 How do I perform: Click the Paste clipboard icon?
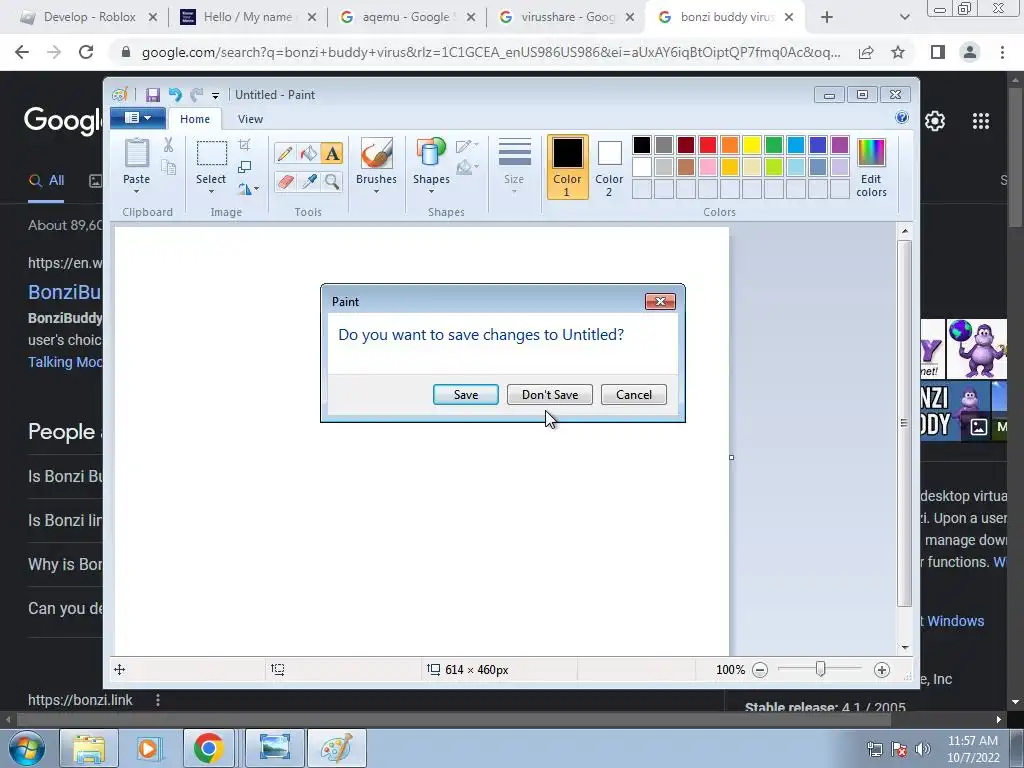[136, 153]
